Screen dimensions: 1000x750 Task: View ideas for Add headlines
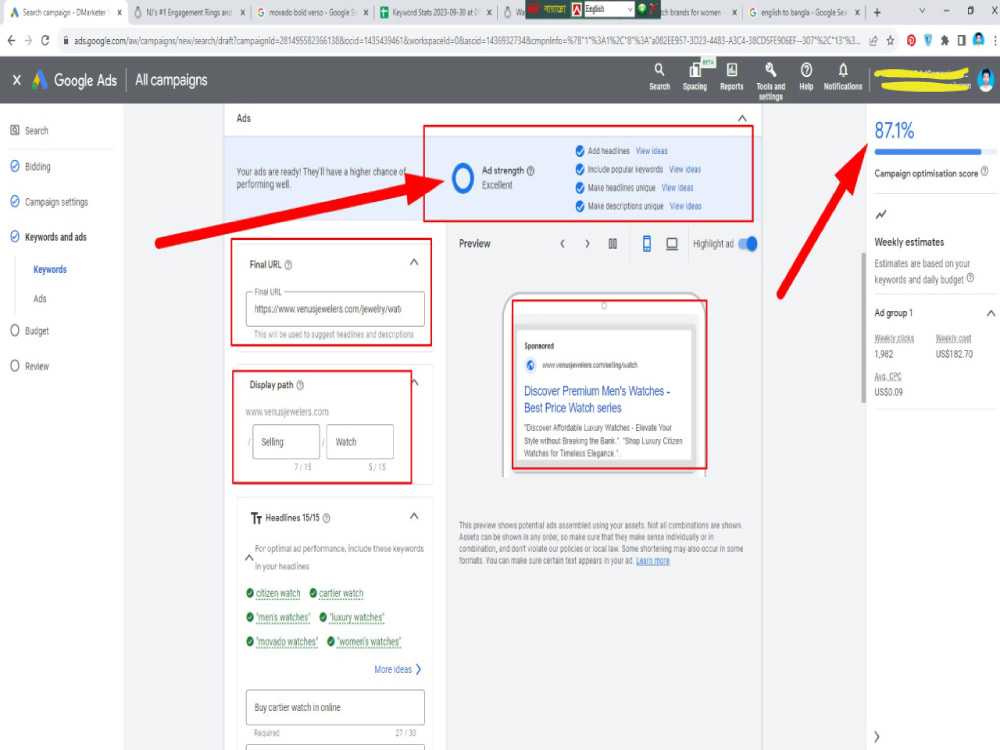tap(652, 151)
